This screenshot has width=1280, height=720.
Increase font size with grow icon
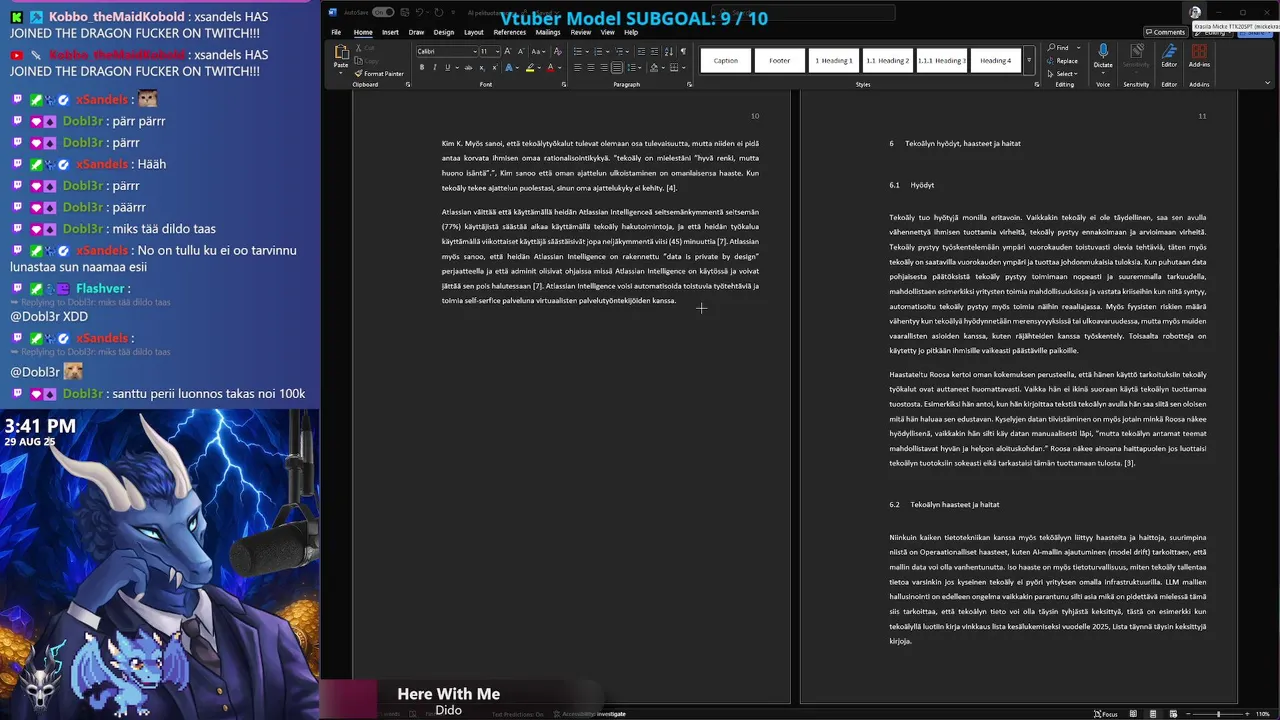508,51
